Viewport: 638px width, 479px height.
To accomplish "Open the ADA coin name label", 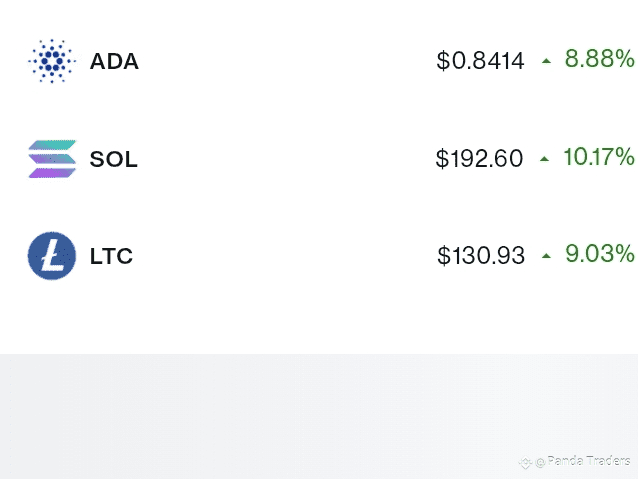I will tap(114, 61).
